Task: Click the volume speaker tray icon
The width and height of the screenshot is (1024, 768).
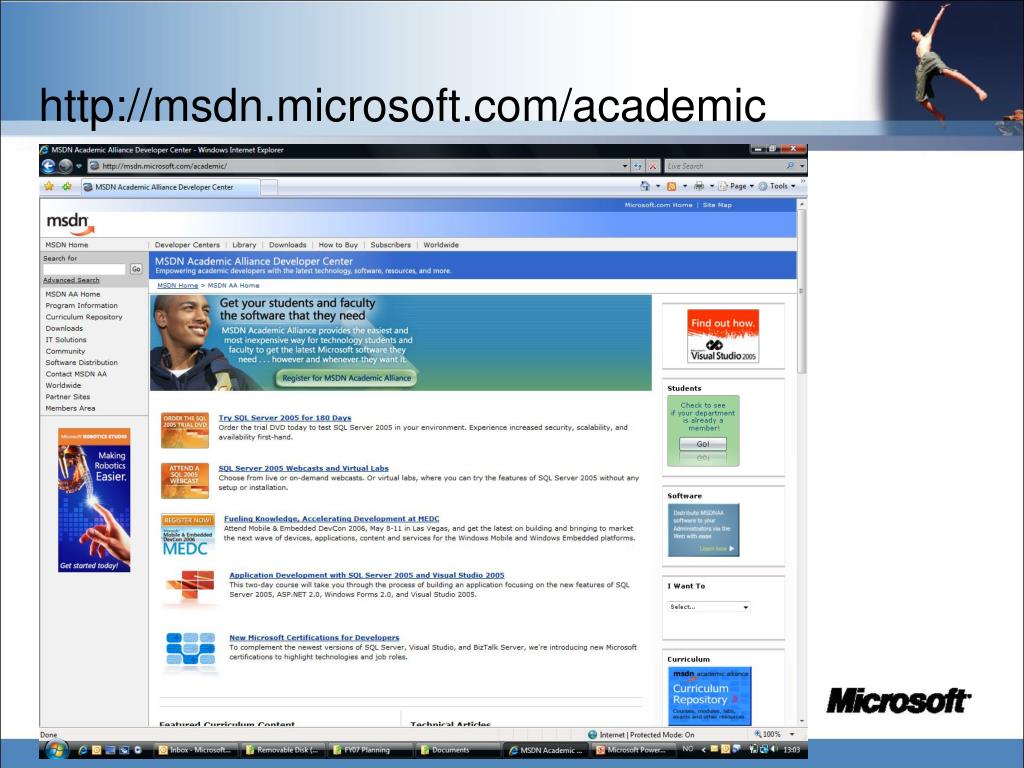Action: point(775,750)
